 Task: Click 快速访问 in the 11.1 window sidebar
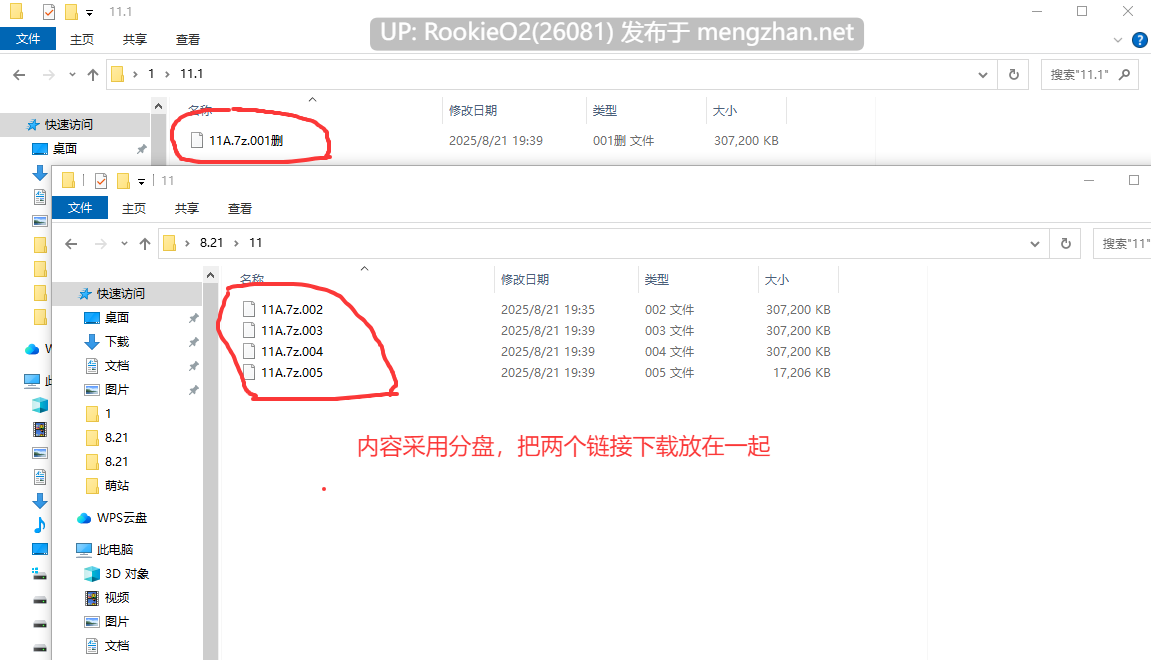[68, 125]
